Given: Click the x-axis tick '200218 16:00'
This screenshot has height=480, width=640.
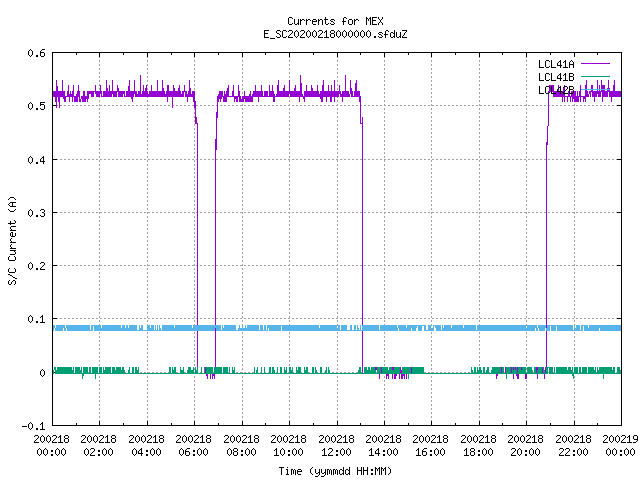Looking at the screenshot, I should point(431,445).
